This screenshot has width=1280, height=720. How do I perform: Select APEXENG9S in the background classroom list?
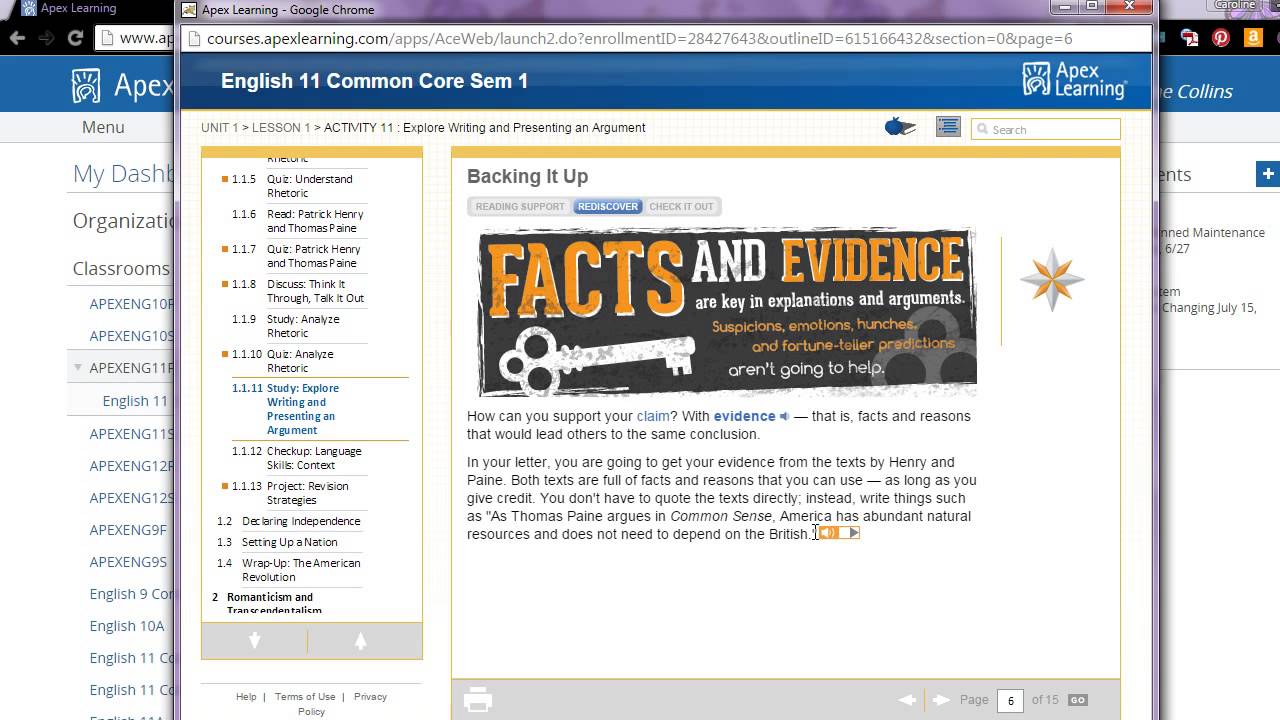click(128, 562)
